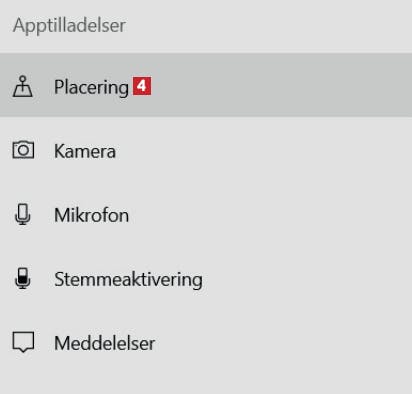Click the red badge showing 4
412x394 pixels.
click(x=142, y=86)
